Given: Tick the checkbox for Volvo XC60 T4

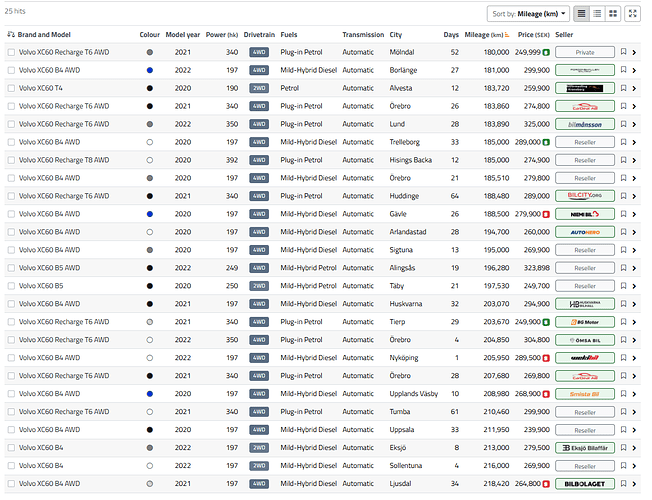Looking at the screenshot, I should pyautogui.click(x=11, y=88).
